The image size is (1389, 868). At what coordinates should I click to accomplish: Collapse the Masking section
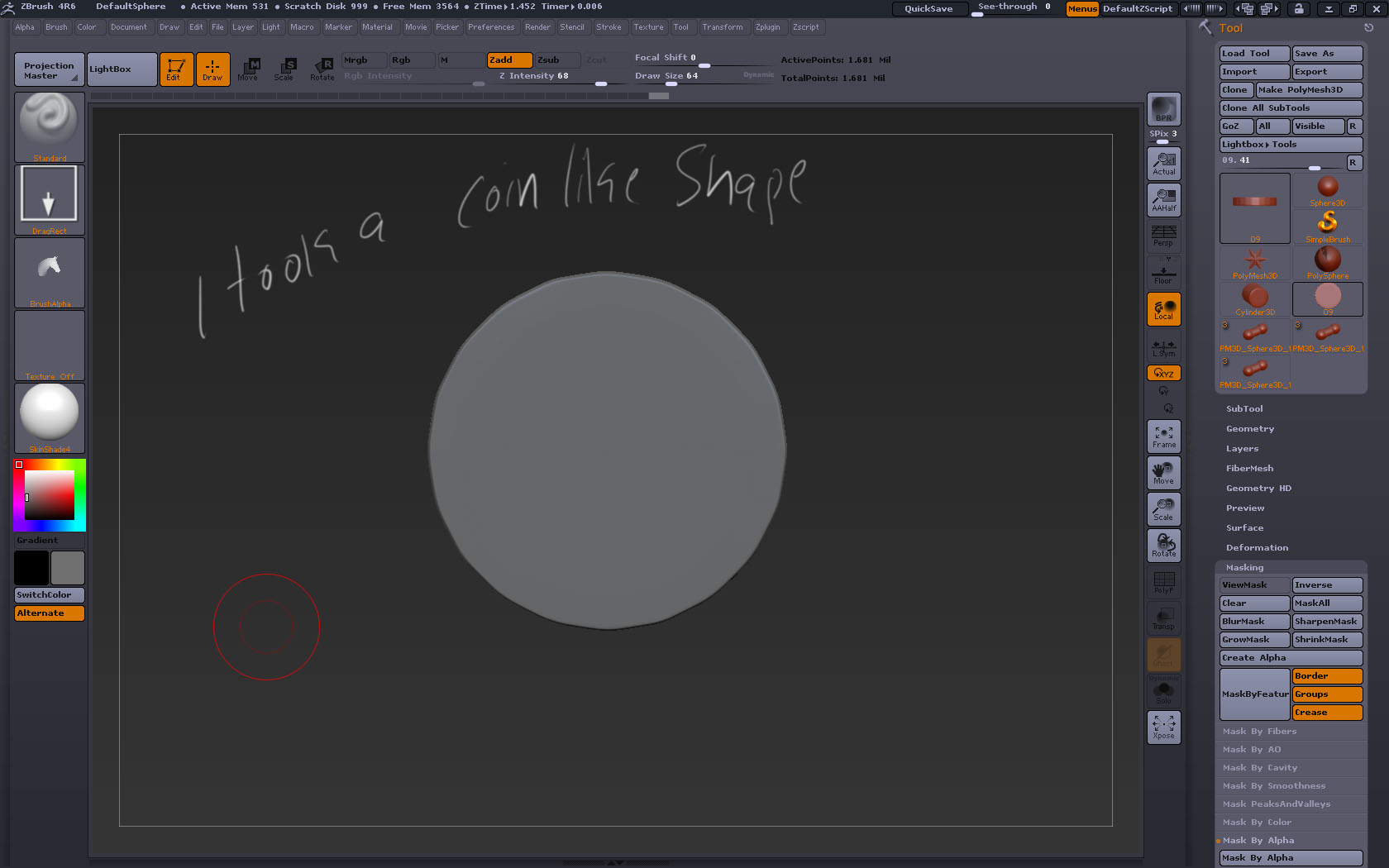pos(1244,568)
